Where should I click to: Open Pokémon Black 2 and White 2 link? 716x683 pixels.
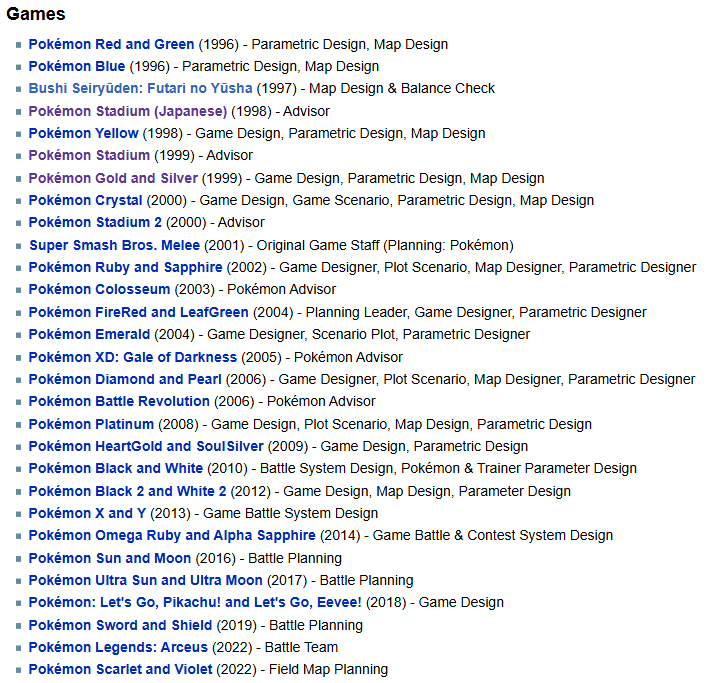tap(127, 491)
